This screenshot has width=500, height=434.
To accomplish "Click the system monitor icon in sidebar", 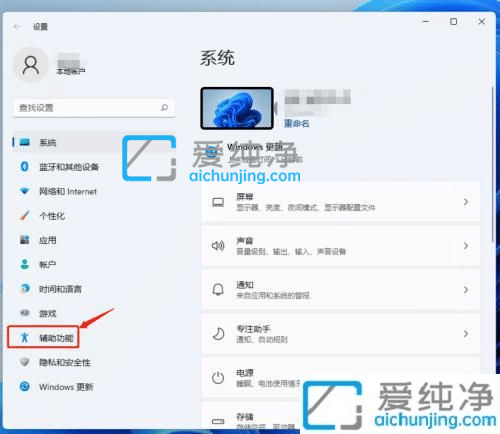I will click(25, 142).
